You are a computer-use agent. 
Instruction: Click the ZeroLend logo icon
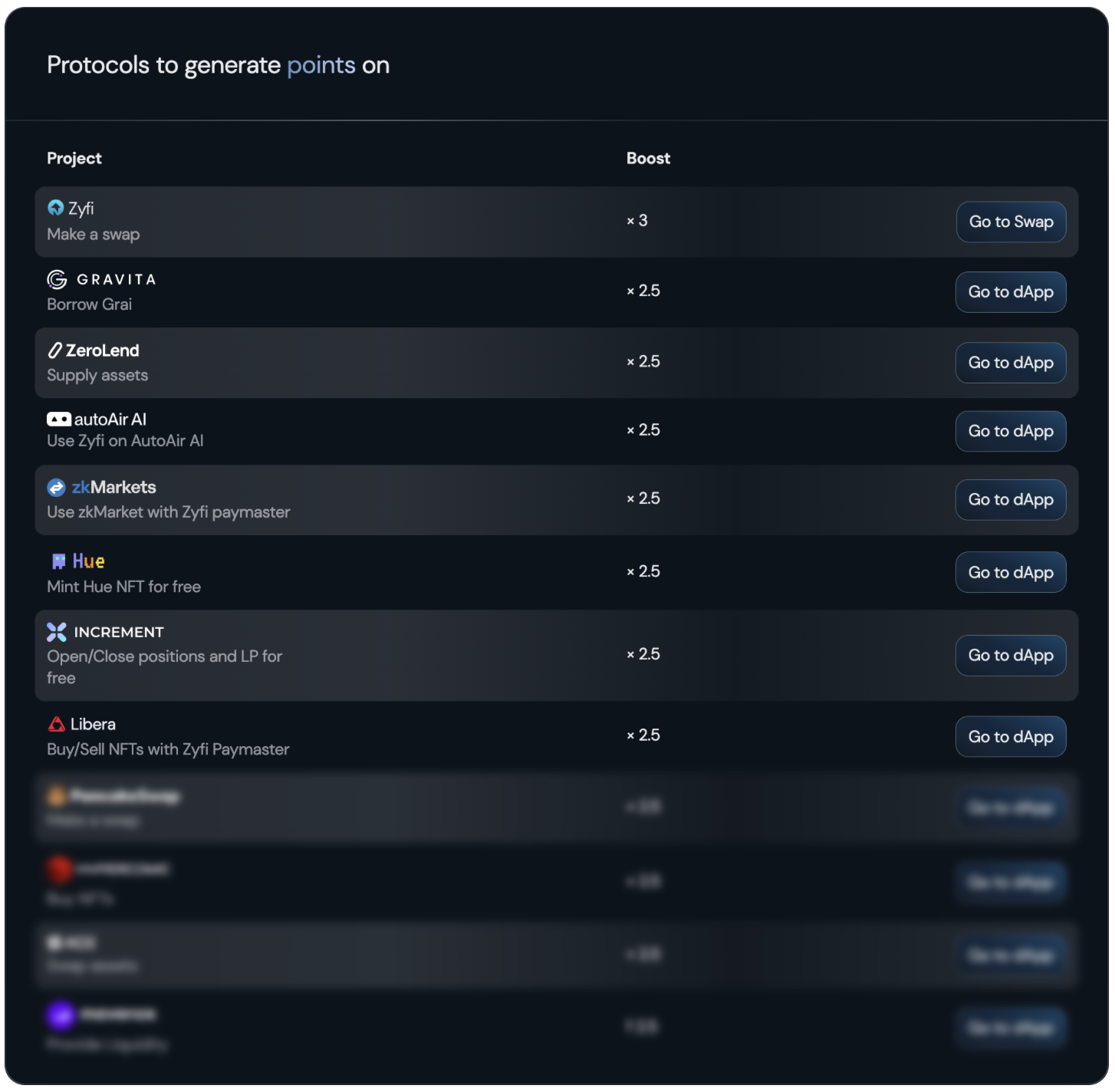54,350
